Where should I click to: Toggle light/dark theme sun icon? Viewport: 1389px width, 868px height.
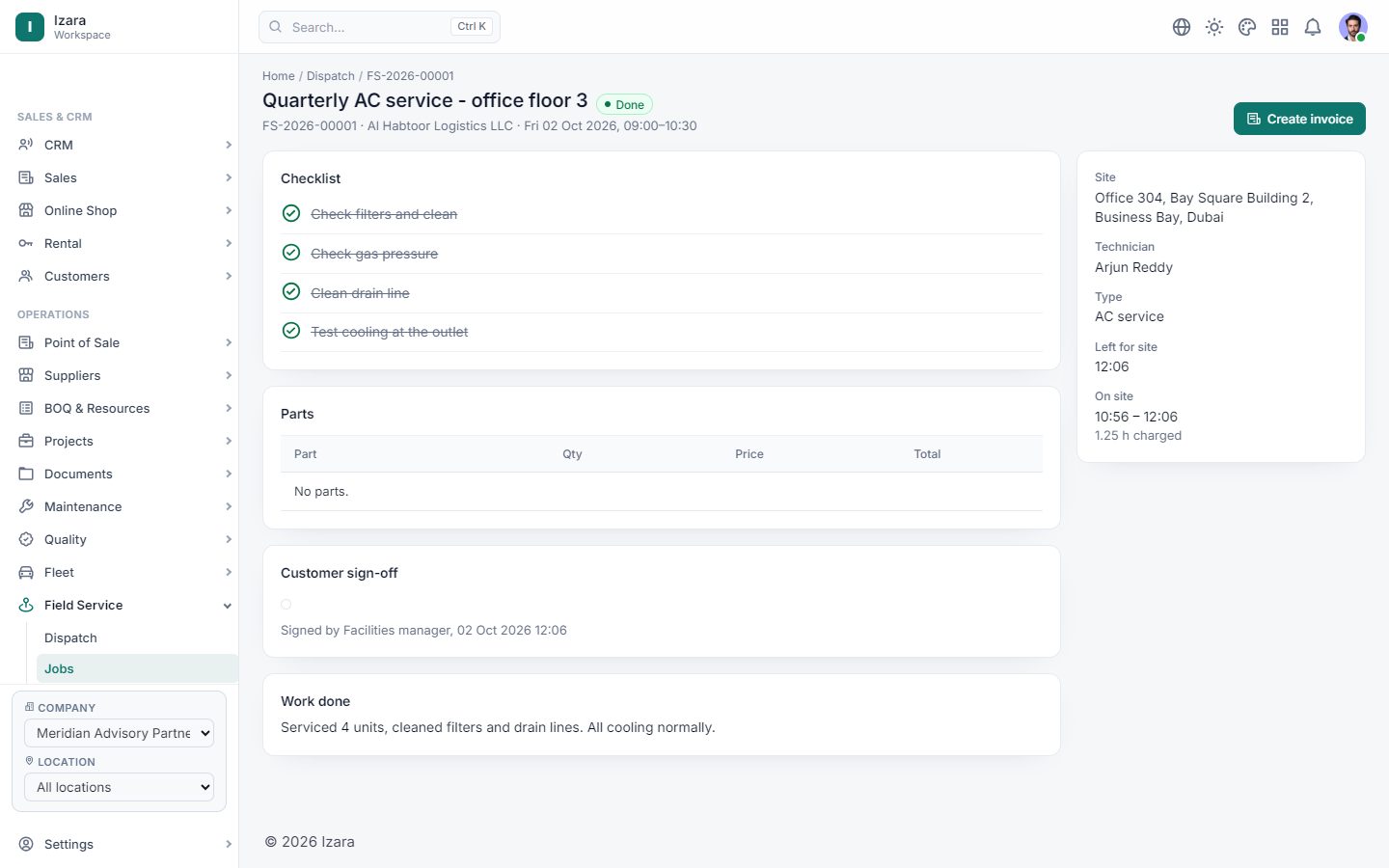pyautogui.click(x=1214, y=27)
